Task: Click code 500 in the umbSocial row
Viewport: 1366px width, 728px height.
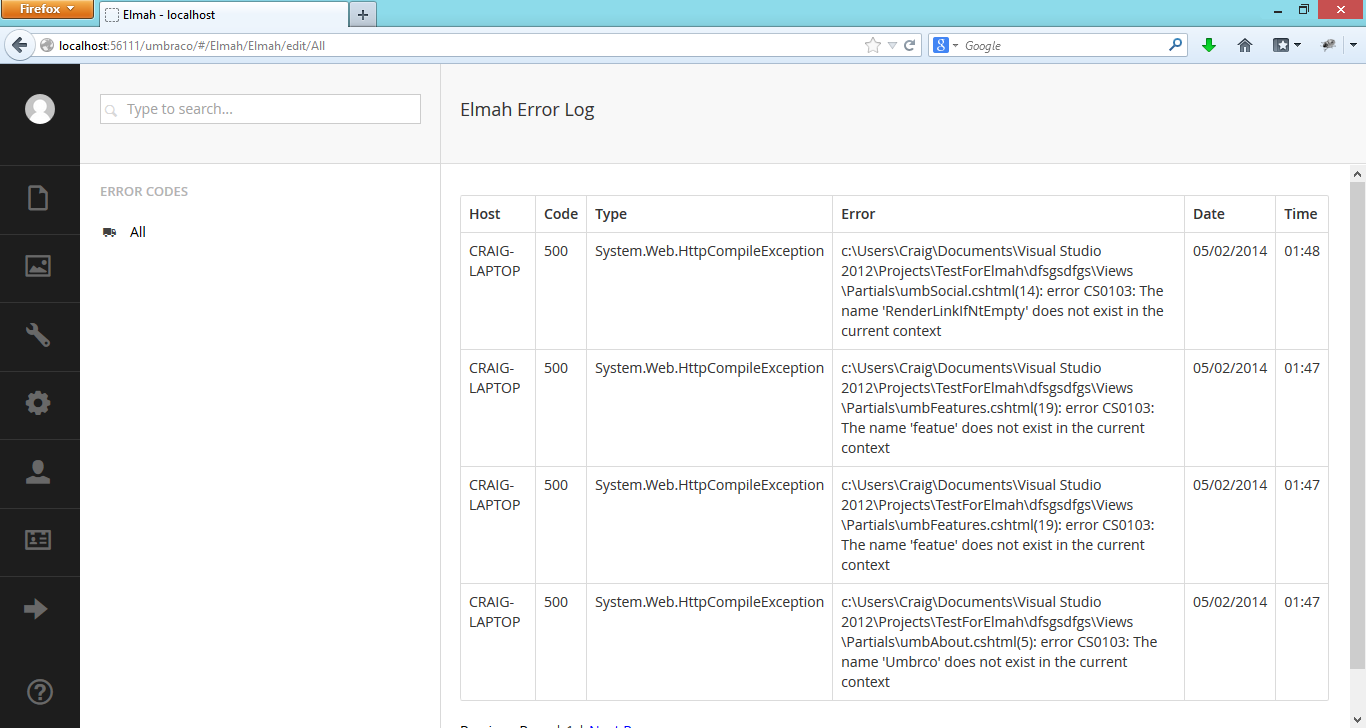Action: coord(556,251)
